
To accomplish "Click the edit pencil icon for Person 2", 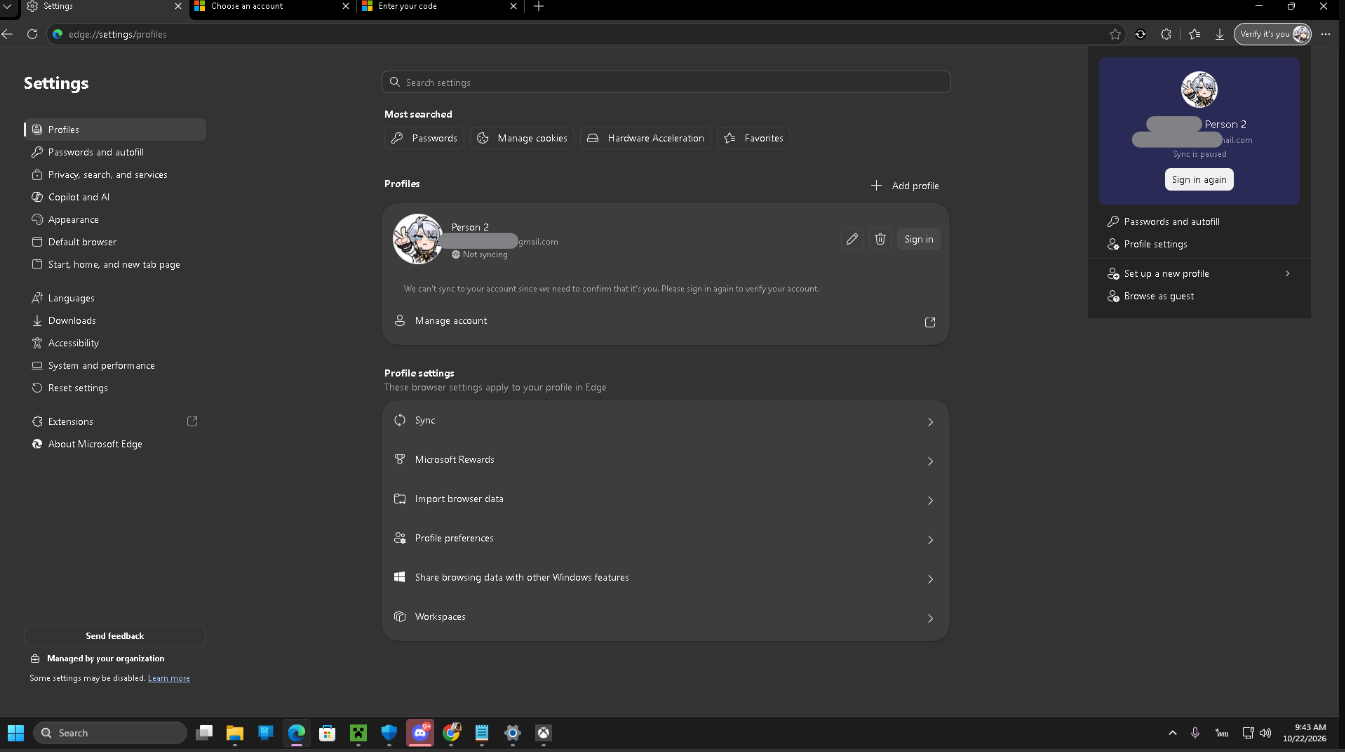I will tap(852, 239).
